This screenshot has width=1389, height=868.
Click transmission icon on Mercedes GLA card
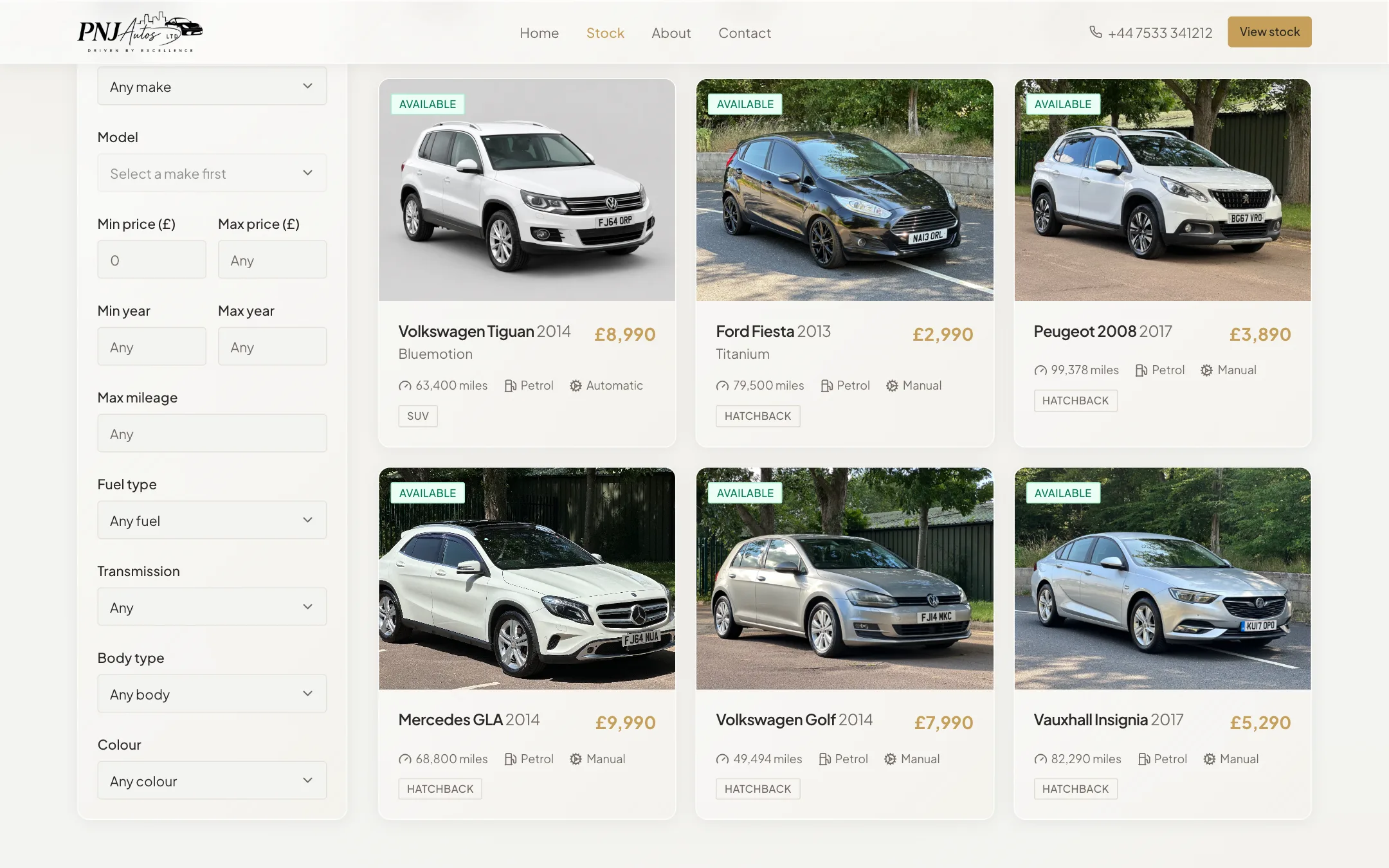(x=576, y=759)
